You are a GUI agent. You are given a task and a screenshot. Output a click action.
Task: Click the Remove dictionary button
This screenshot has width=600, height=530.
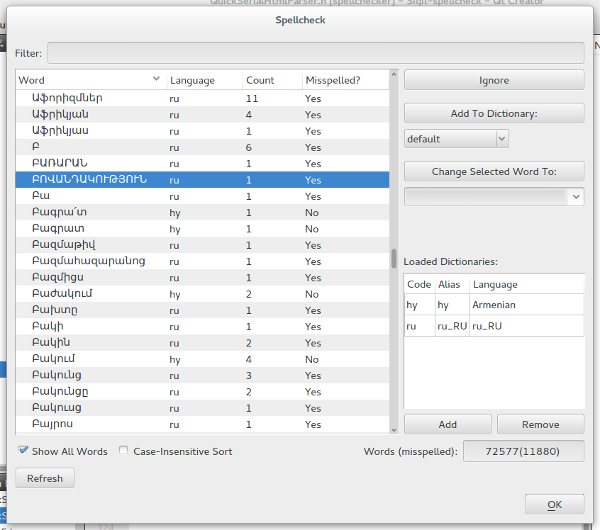pyautogui.click(x=540, y=424)
